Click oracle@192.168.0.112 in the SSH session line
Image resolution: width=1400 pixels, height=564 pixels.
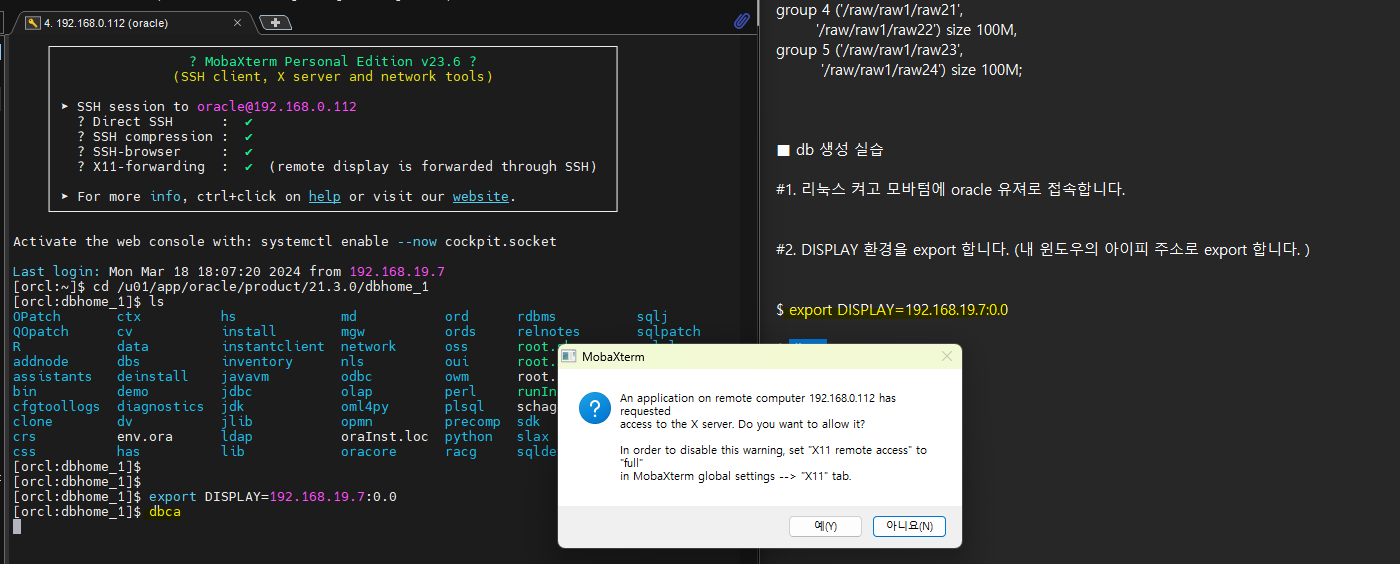pos(277,107)
